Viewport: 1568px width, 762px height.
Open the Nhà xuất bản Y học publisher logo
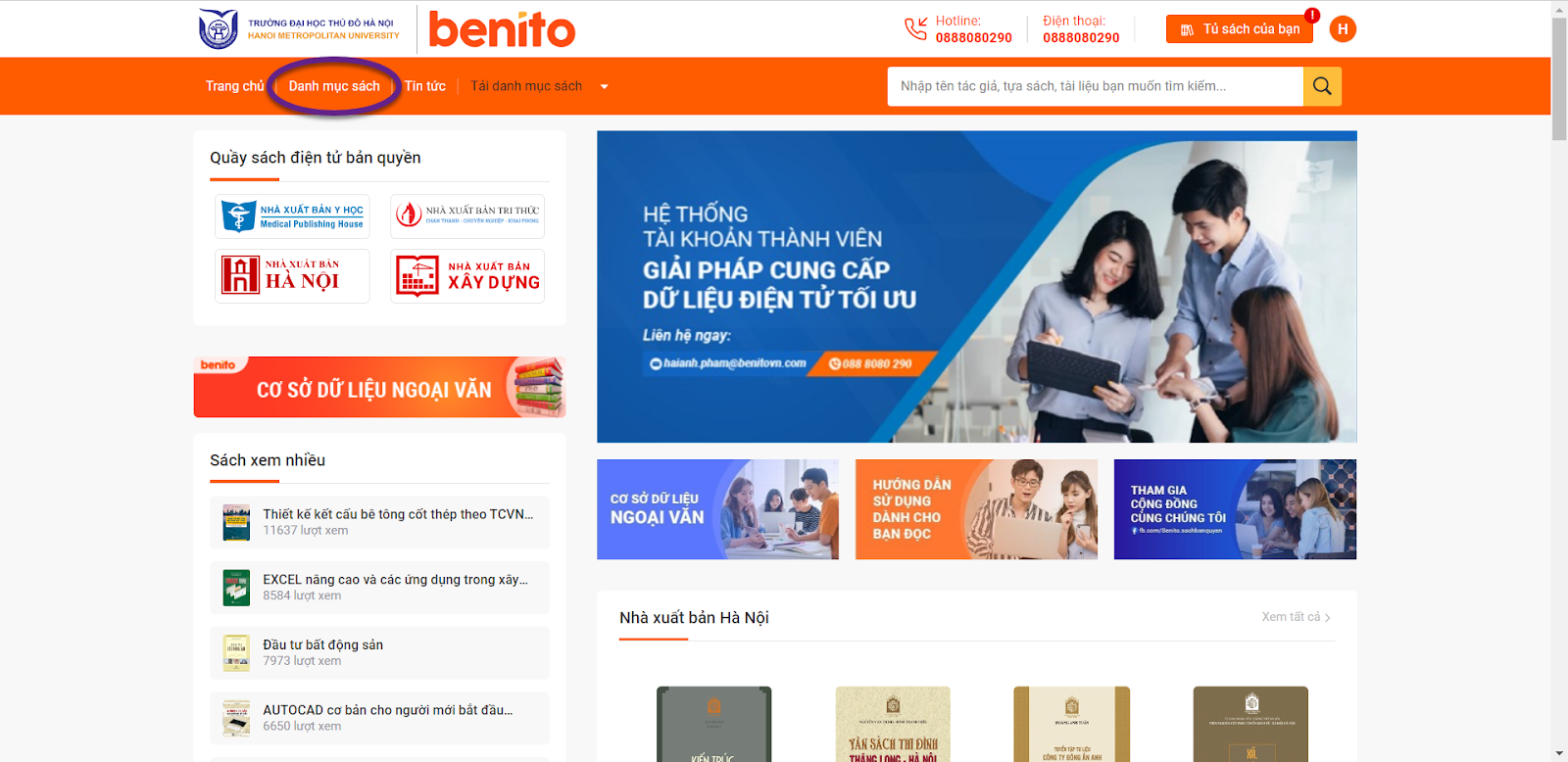tap(292, 216)
